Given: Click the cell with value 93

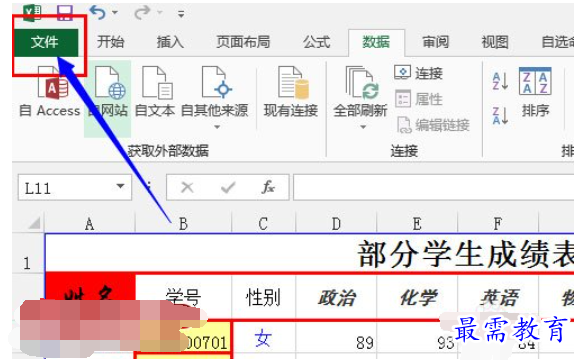Looking at the screenshot, I should (417, 338).
